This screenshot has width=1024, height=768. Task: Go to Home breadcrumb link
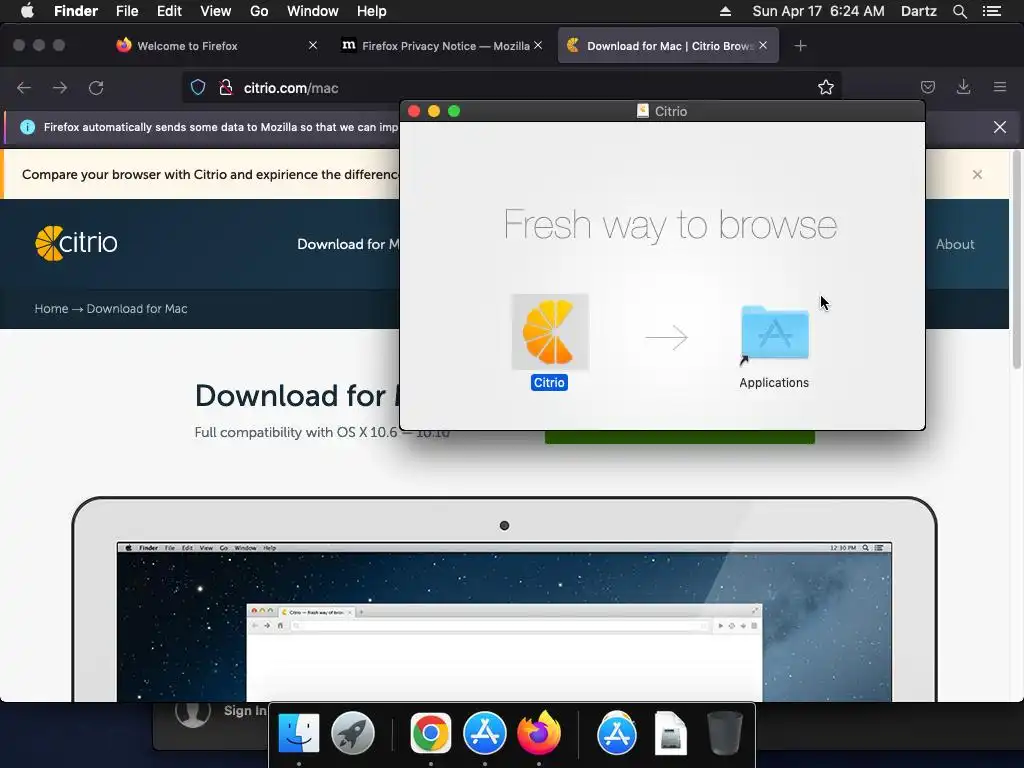point(51,308)
